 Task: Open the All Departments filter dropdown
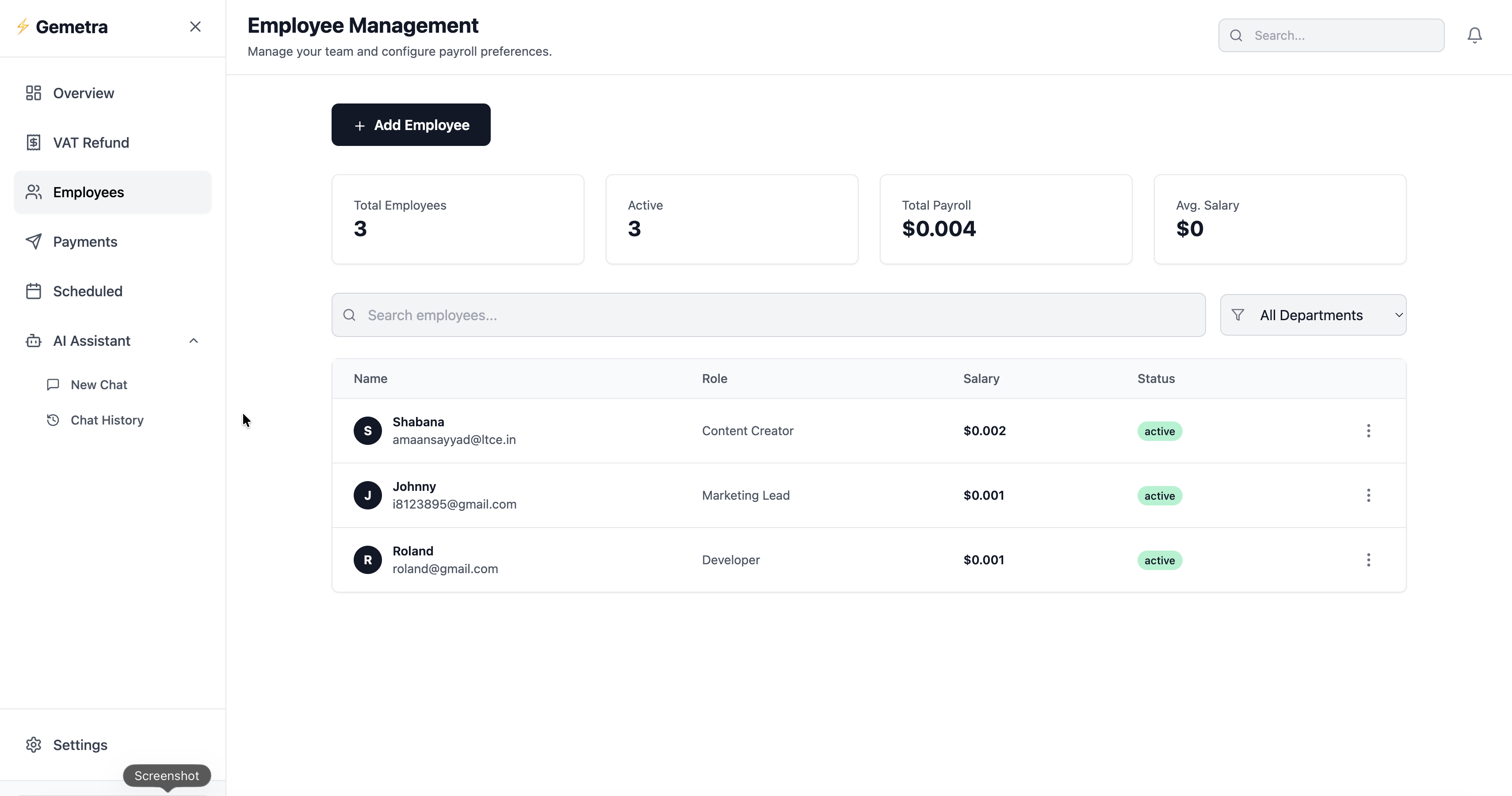click(1313, 315)
